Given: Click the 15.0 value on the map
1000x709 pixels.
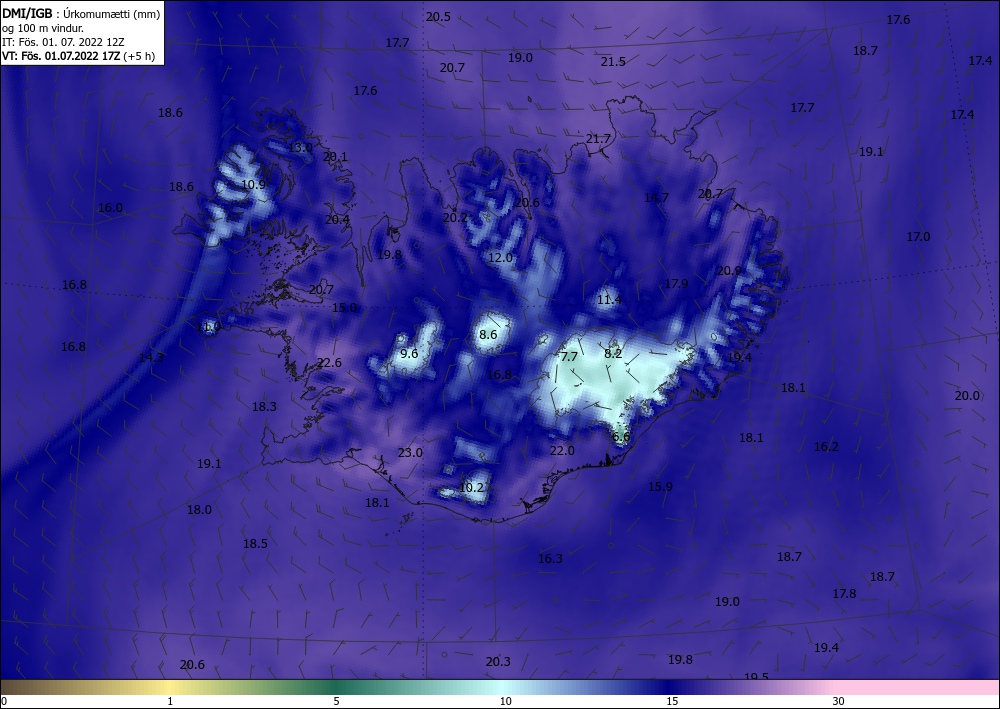Looking at the screenshot, I should pos(344,307).
